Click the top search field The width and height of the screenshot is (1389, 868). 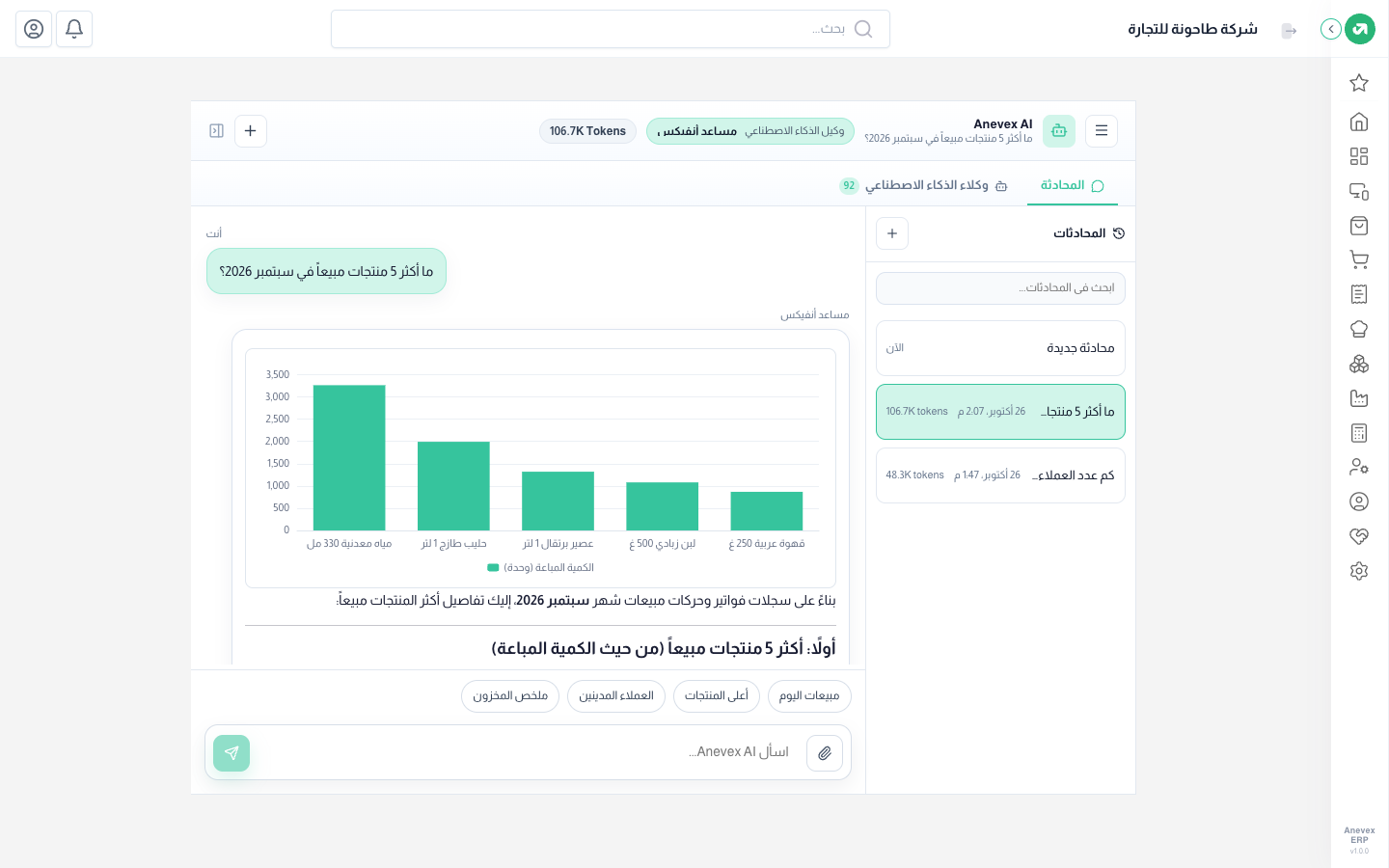[611, 29]
